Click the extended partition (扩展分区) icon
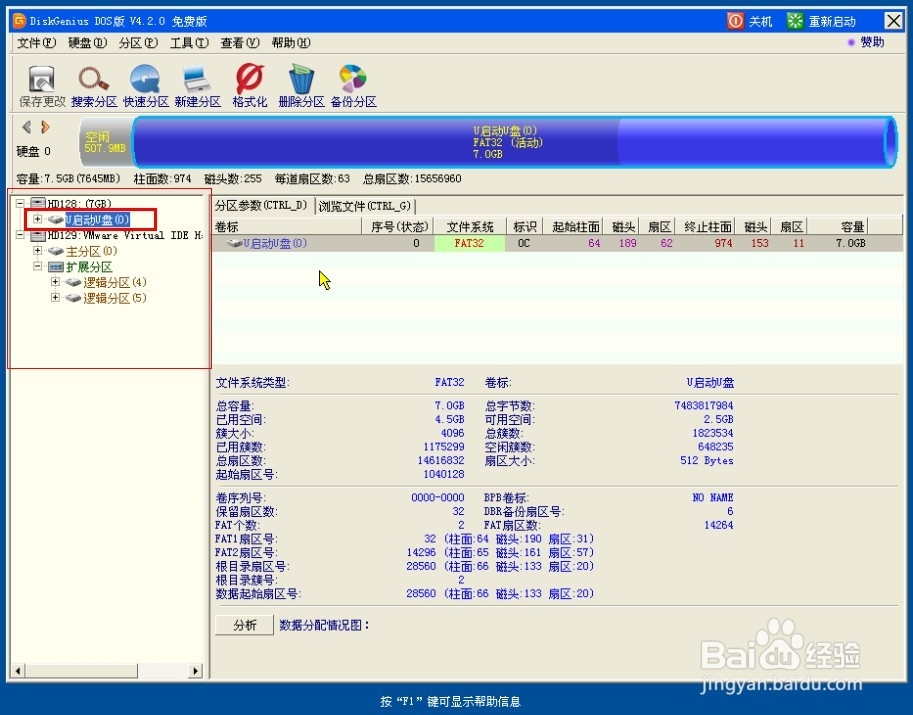Image resolution: width=913 pixels, height=715 pixels. pos(56,267)
